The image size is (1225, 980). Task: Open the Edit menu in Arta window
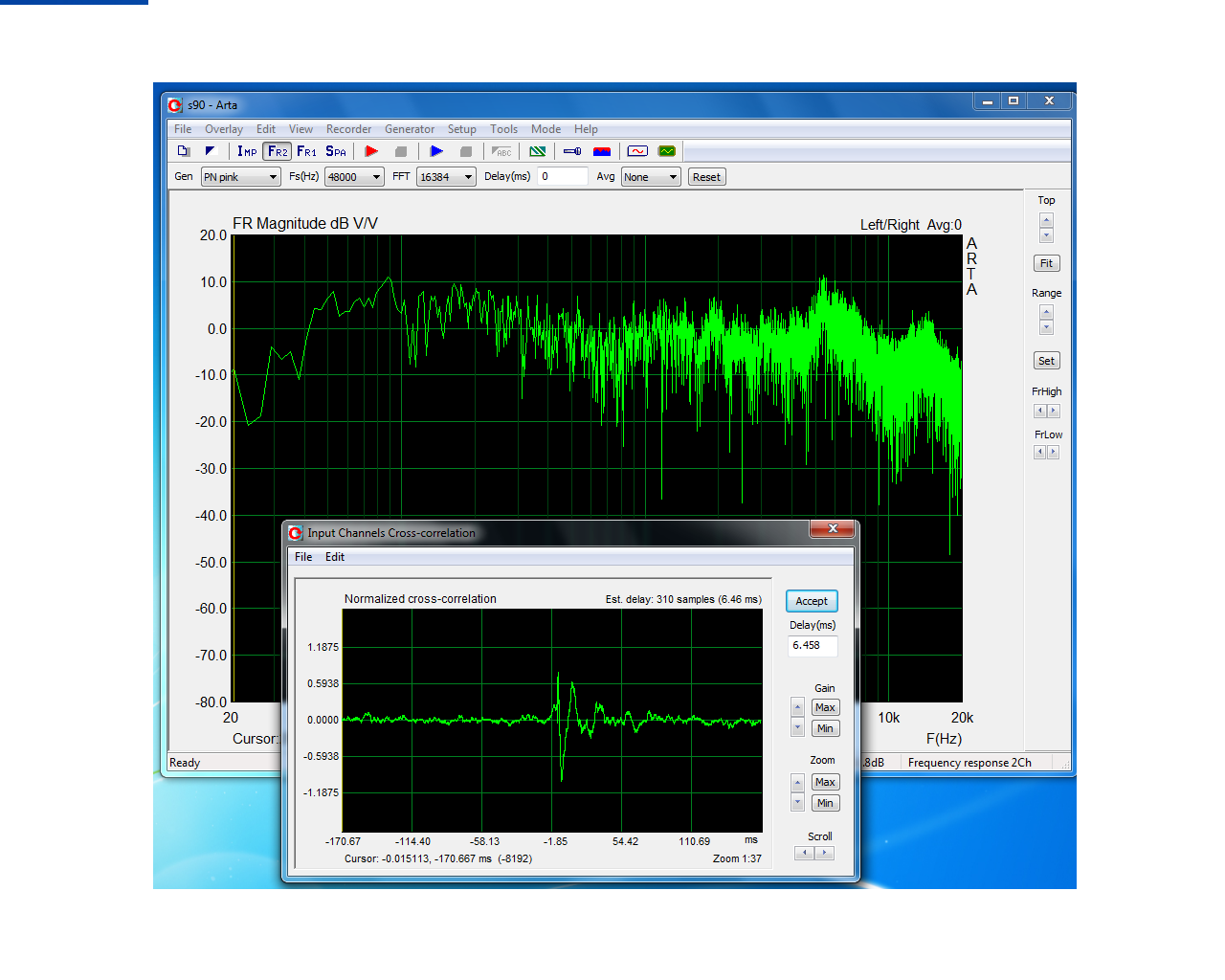coord(266,129)
